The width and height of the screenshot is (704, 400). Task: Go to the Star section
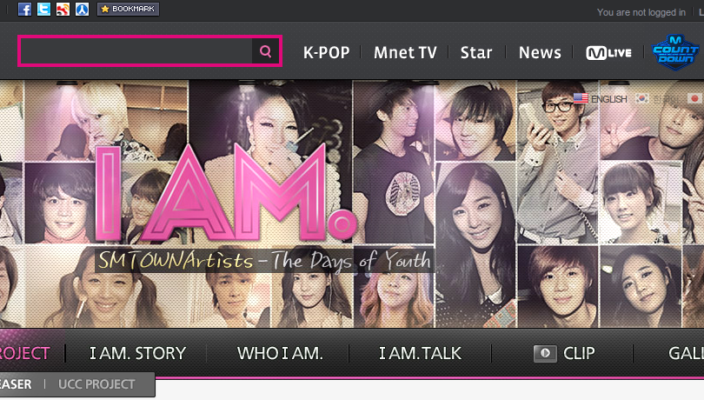[x=476, y=53]
